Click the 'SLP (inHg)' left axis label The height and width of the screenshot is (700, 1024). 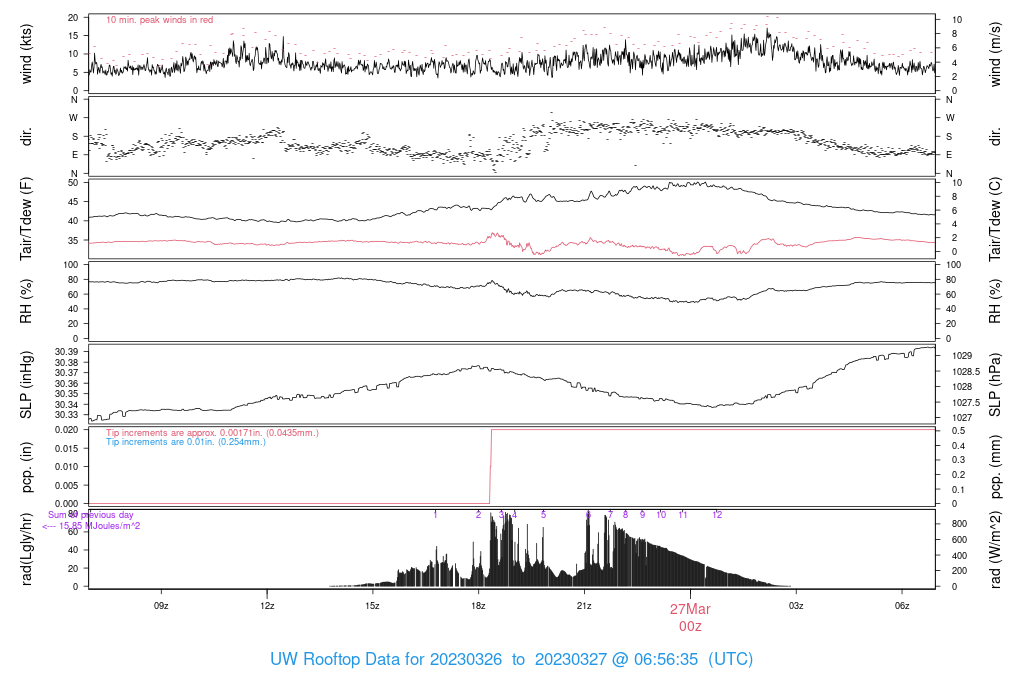(x=26, y=385)
